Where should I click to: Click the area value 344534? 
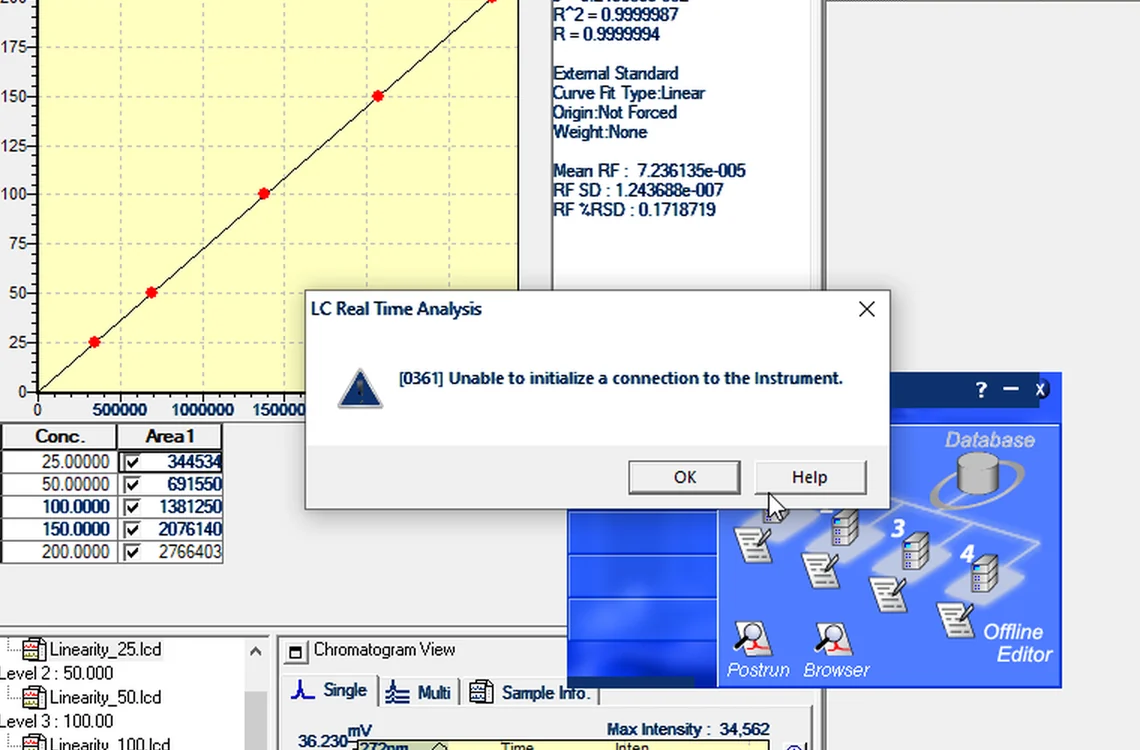(x=194, y=462)
